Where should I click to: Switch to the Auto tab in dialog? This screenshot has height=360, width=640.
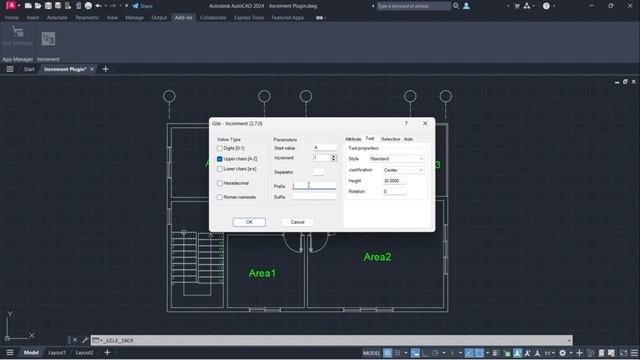(408, 139)
